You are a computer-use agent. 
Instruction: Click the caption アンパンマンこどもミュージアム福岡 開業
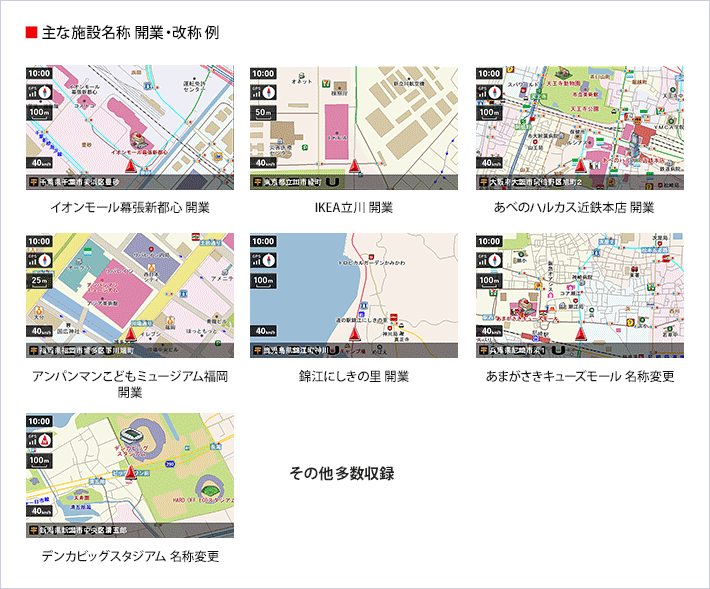tap(130, 384)
